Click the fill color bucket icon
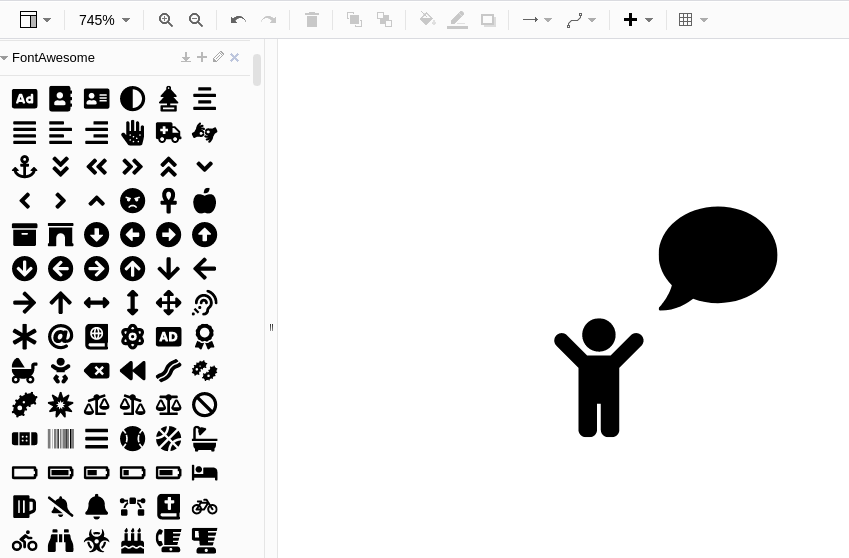Image resolution: width=849 pixels, height=558 pixels. [x=427, y=20]
